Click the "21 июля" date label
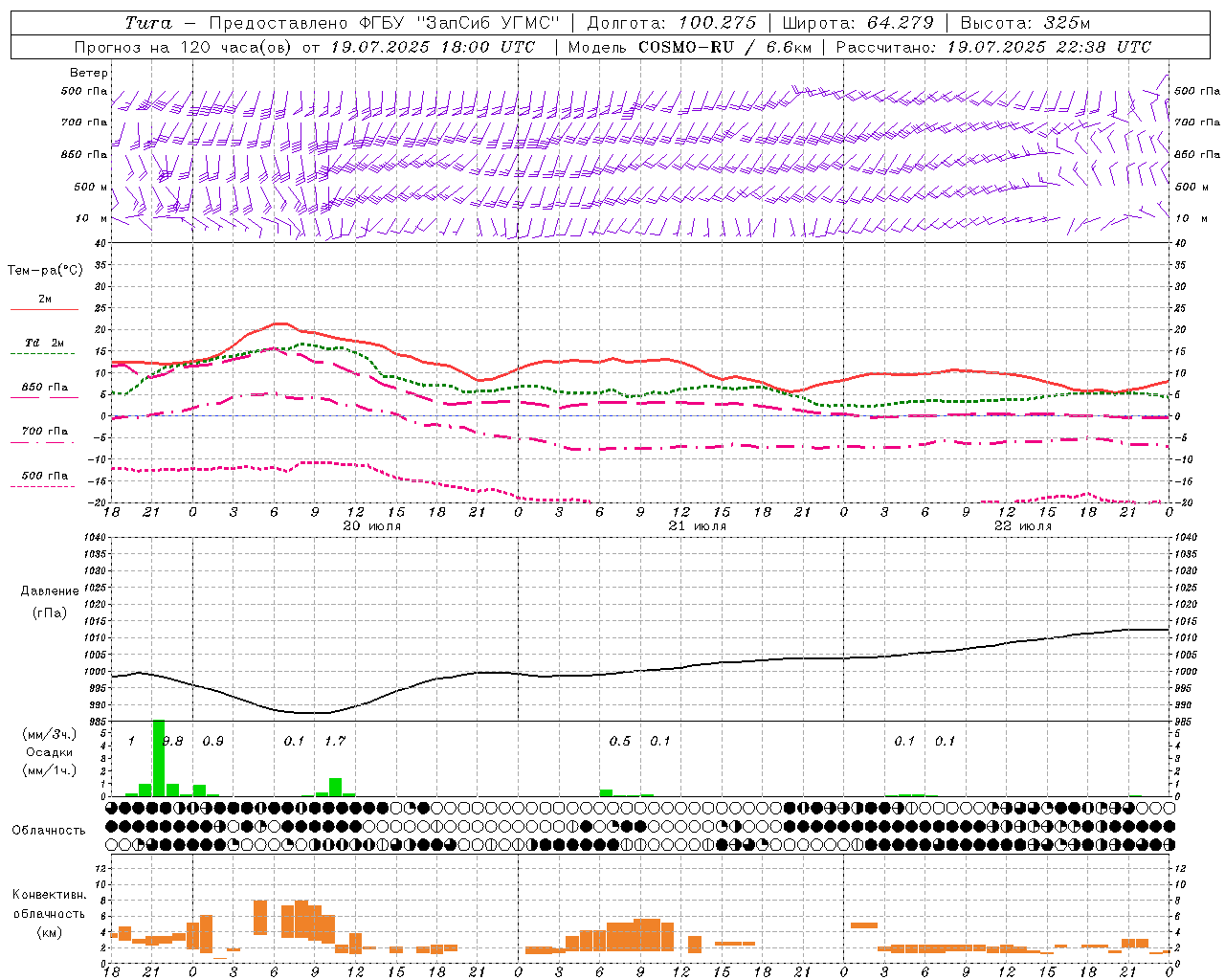Viewport: 1225px width, 980px height. [697, 526]
